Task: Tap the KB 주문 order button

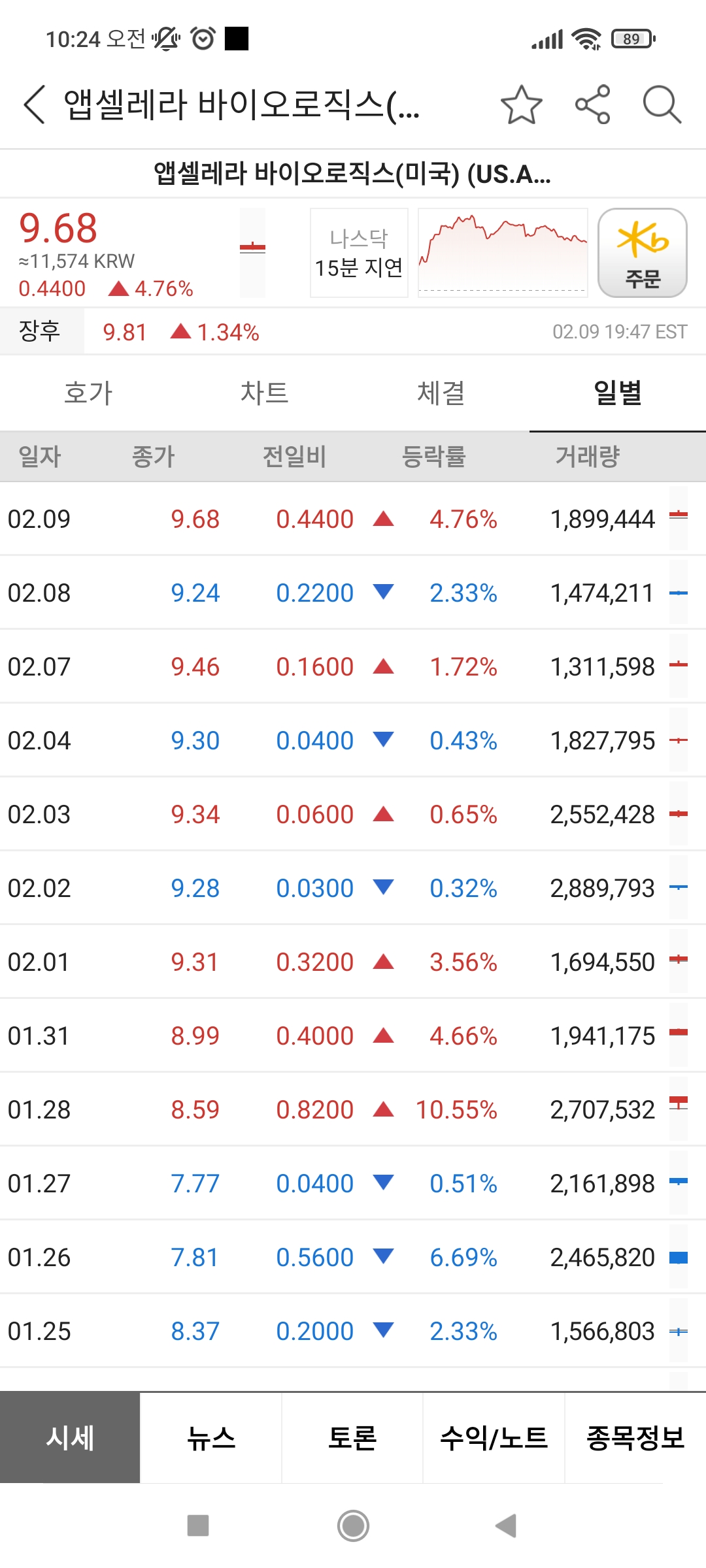Action: (642, 253)
